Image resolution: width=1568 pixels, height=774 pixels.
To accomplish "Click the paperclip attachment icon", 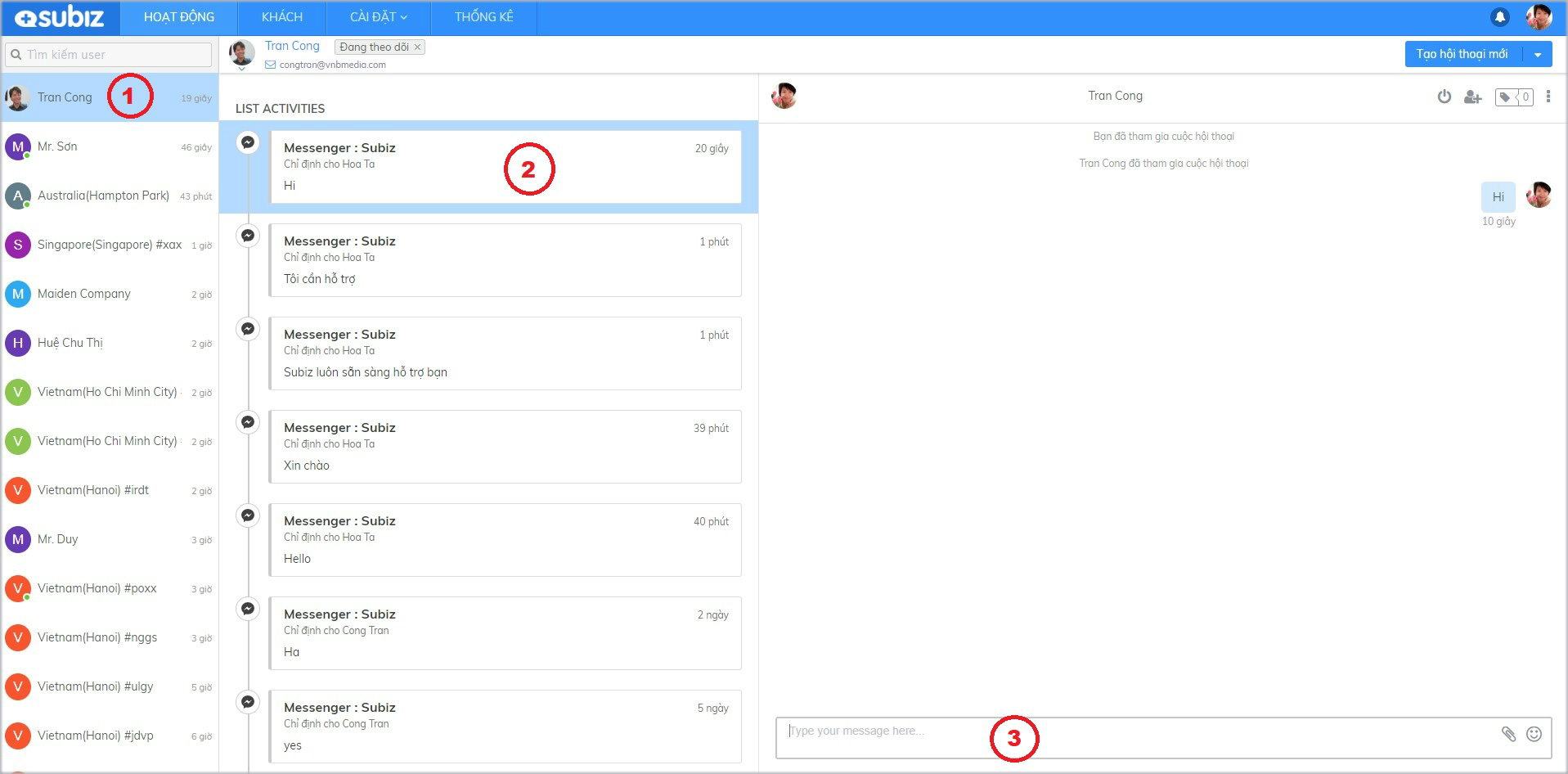I will (x=1508, y=734).
